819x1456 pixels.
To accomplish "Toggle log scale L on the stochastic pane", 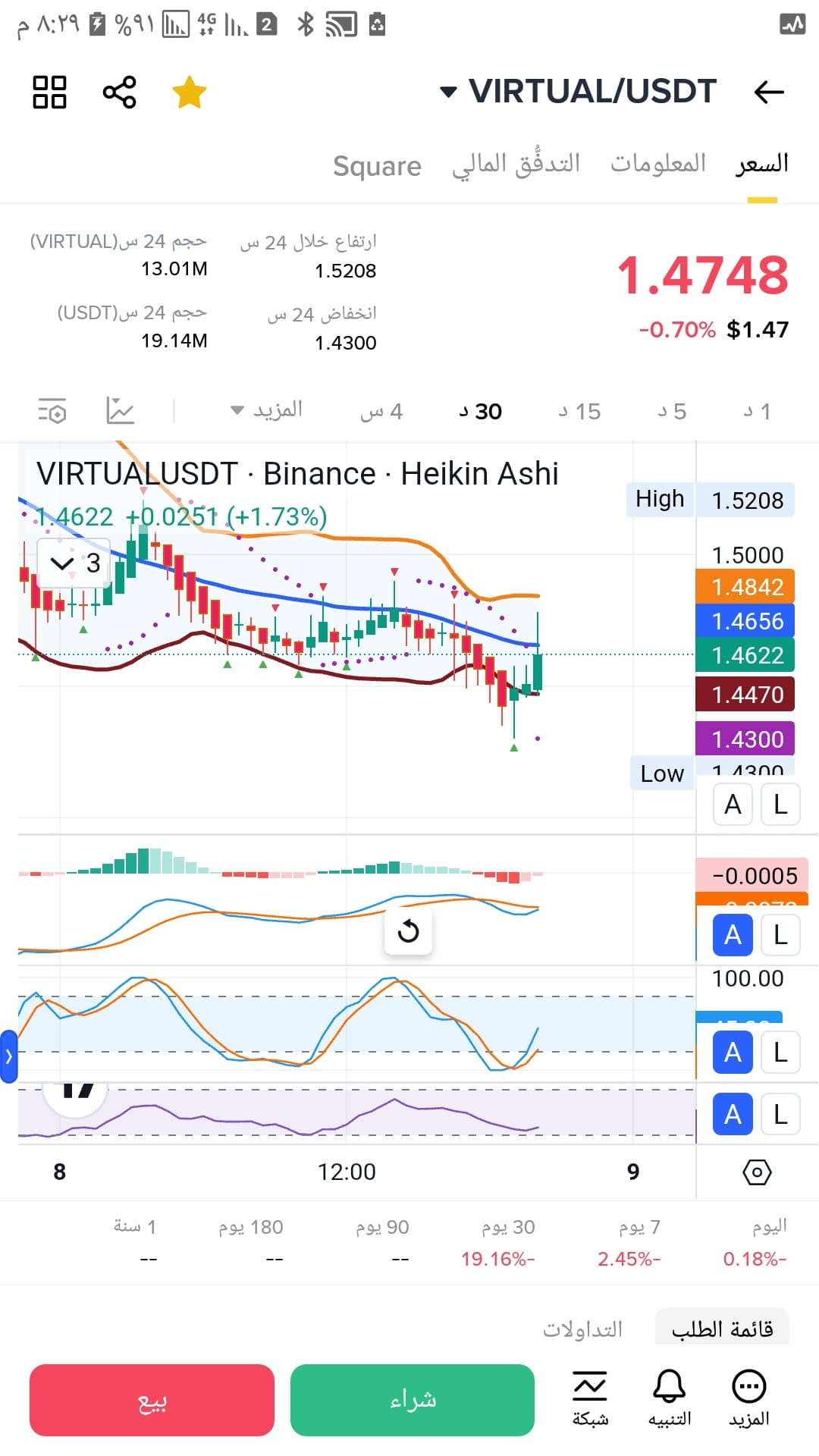I will coord(780,1053).
